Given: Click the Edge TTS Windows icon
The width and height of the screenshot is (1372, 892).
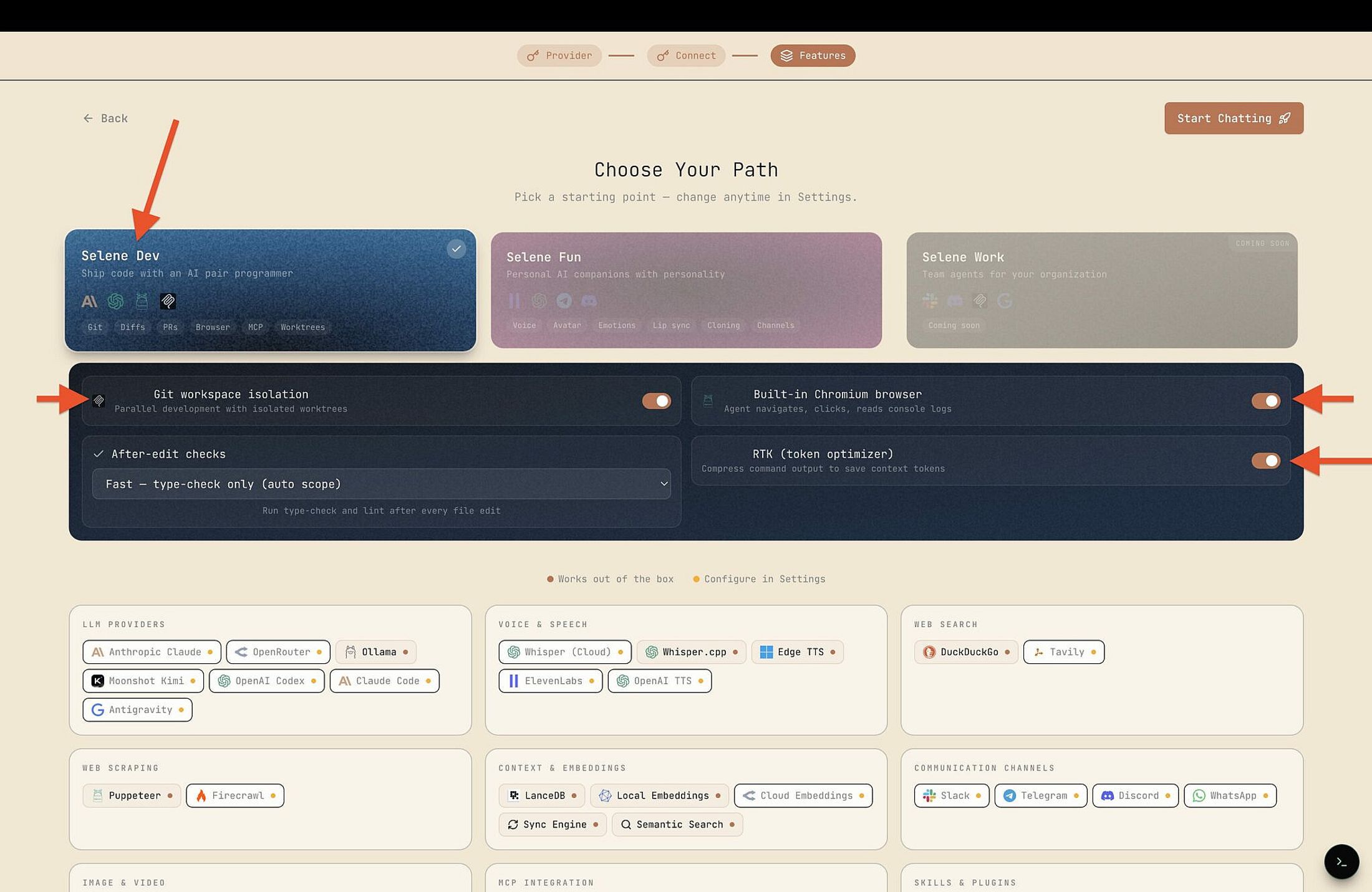Looking at the screenshot, I should pyautogui.click(x=766, y=652).
